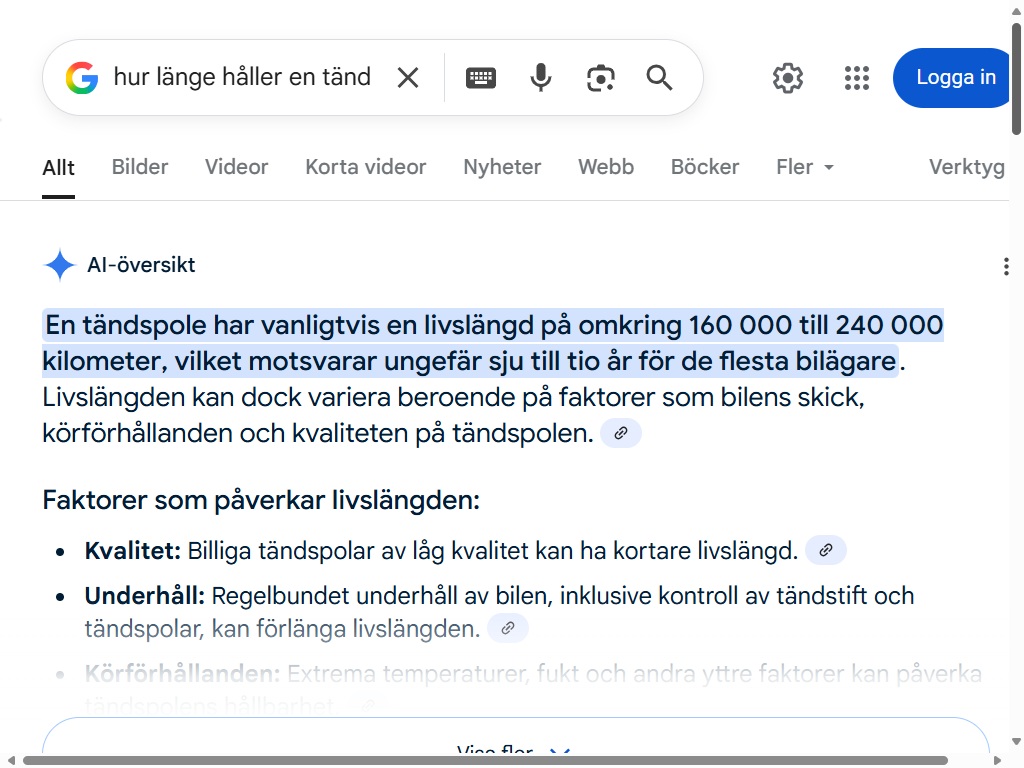Open the Google apps grid
The height and width of the screenshot is (768, 1024).
[x=857, y=78]
